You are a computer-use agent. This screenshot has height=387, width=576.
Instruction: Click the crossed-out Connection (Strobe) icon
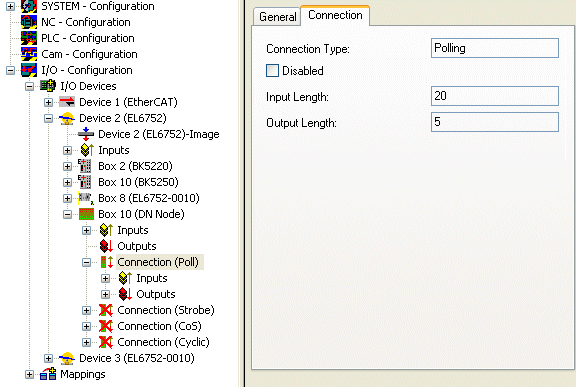click(x=106, y=310)
